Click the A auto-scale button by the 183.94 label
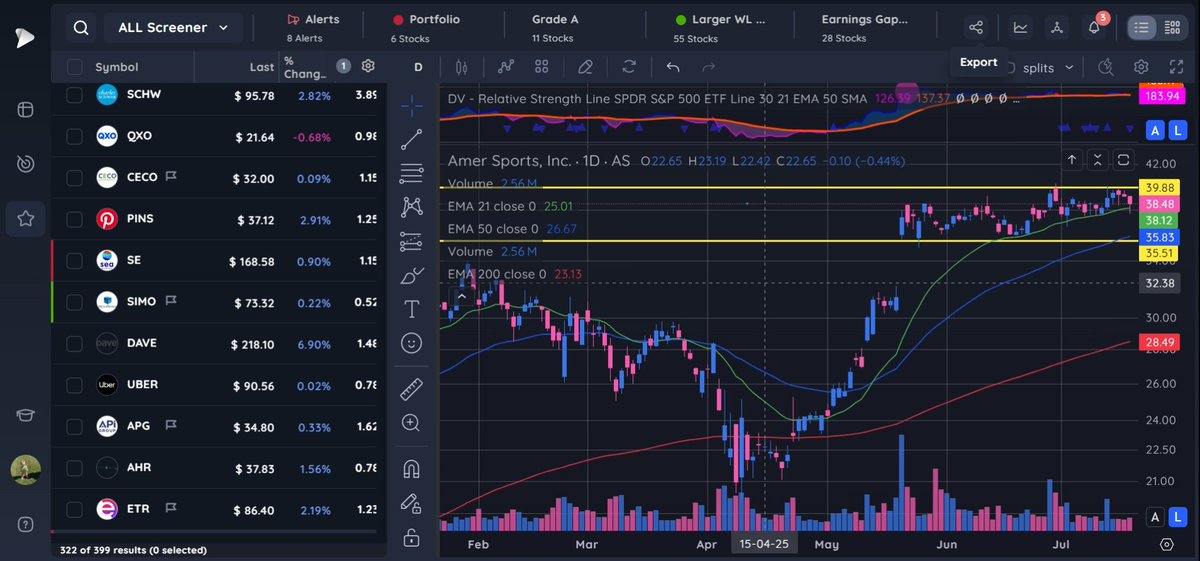 coord(1156,131)
